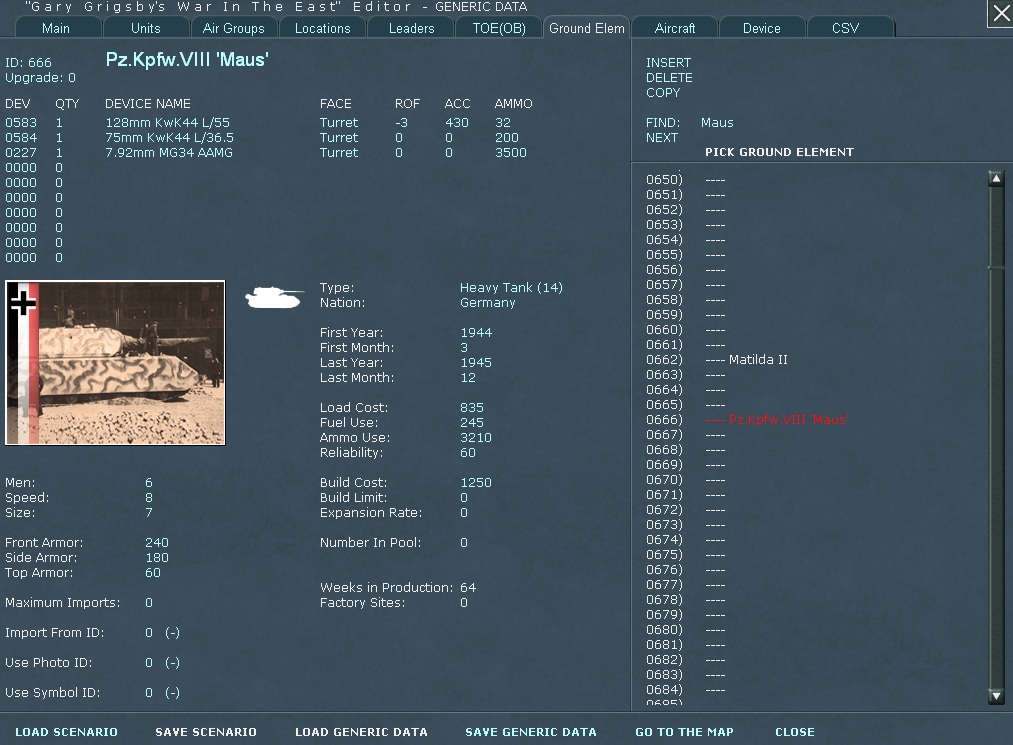Click Type value Heavy Tank (14)
The width and height of the screenshot is (1013, 745).
(511, 288)
